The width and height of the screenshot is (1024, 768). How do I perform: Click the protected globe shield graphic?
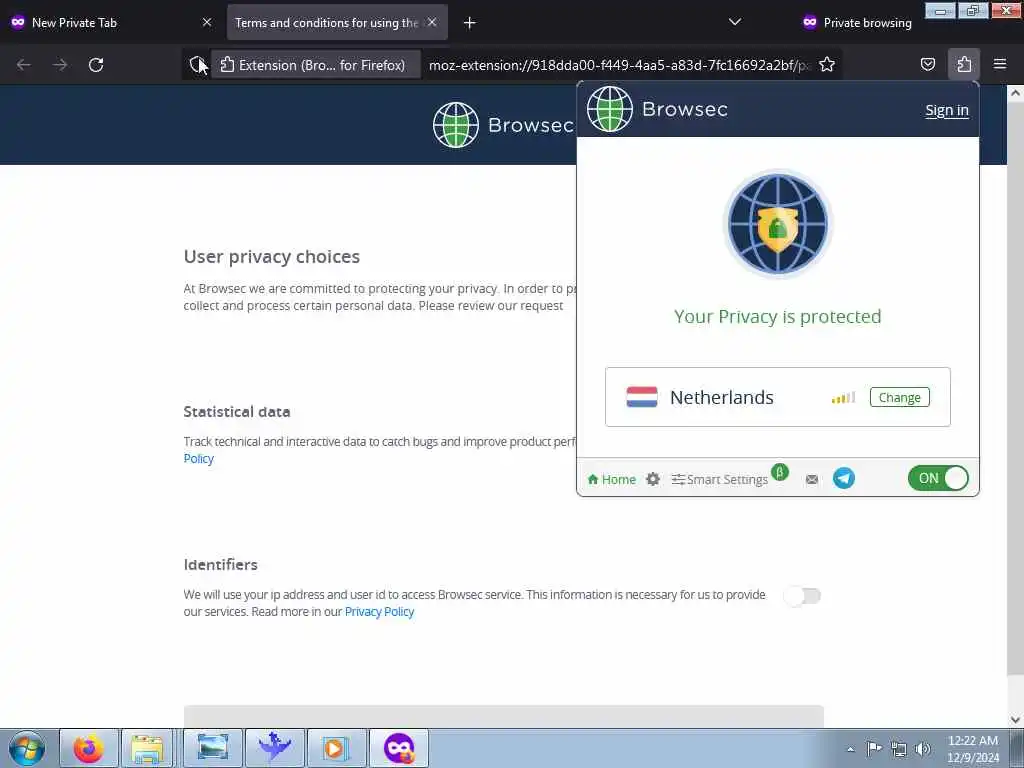coord(778,224)
